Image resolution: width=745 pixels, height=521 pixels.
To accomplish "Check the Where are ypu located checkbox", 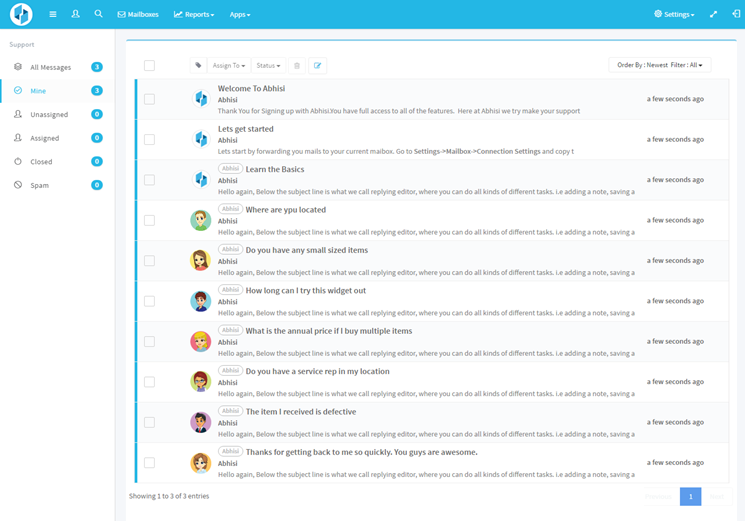I will pos(149,220).
